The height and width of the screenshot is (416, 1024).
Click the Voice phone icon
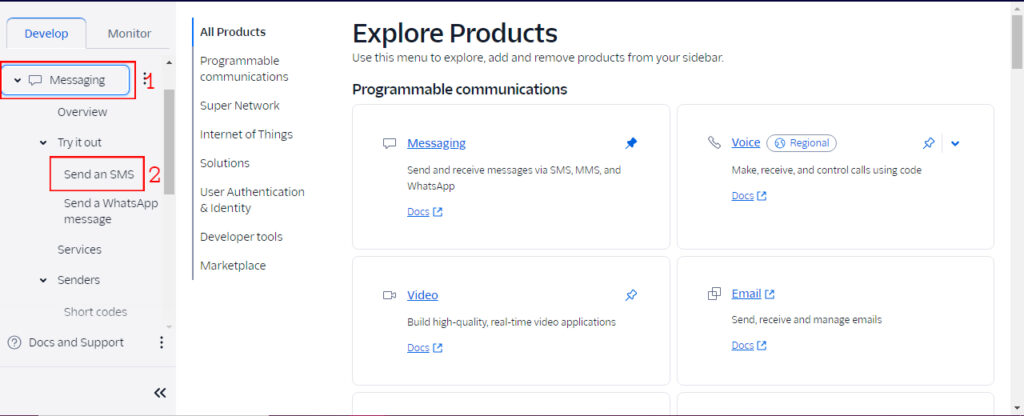click(714, 142)
